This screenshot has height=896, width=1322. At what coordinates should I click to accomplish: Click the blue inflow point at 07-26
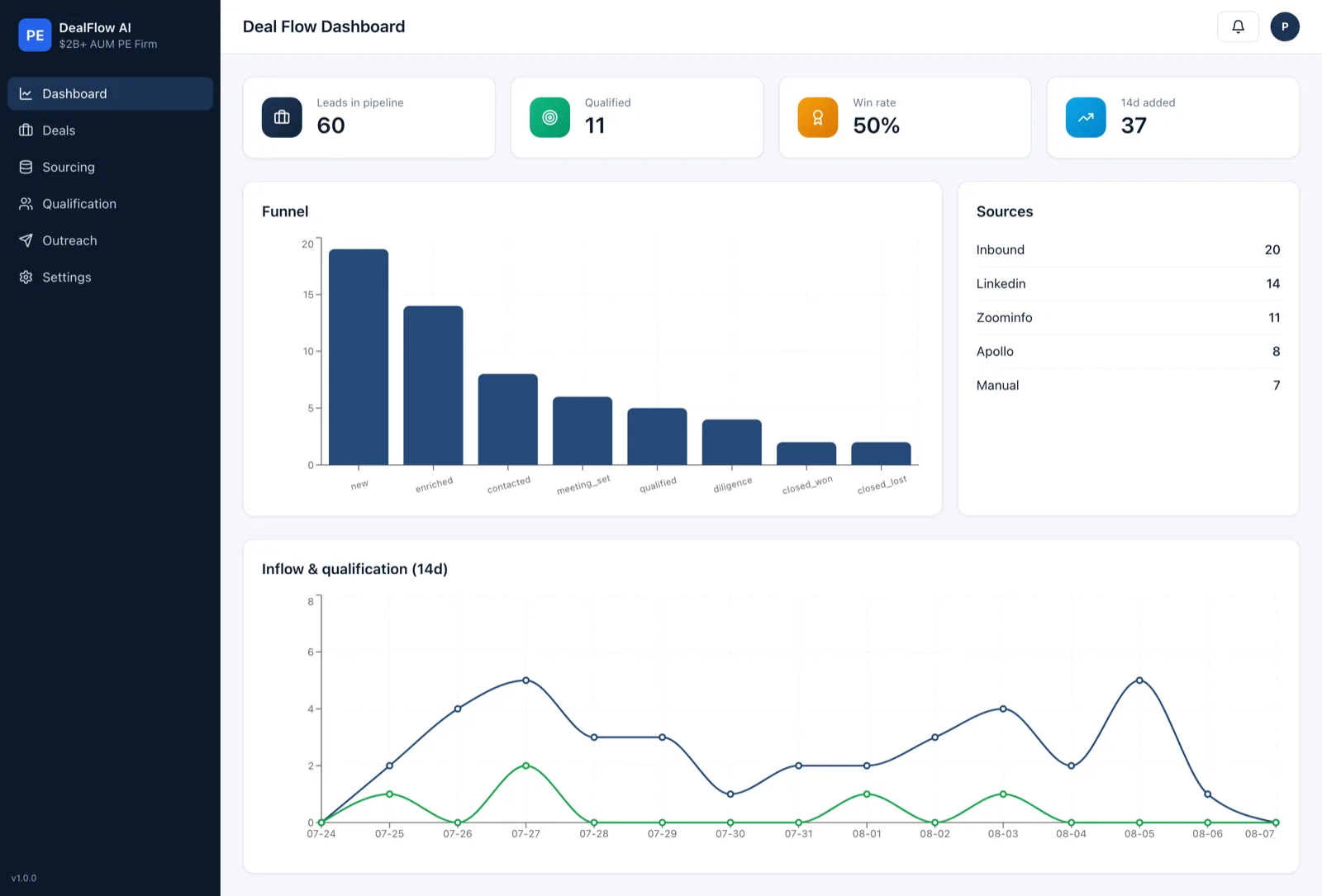pos(458,709)
